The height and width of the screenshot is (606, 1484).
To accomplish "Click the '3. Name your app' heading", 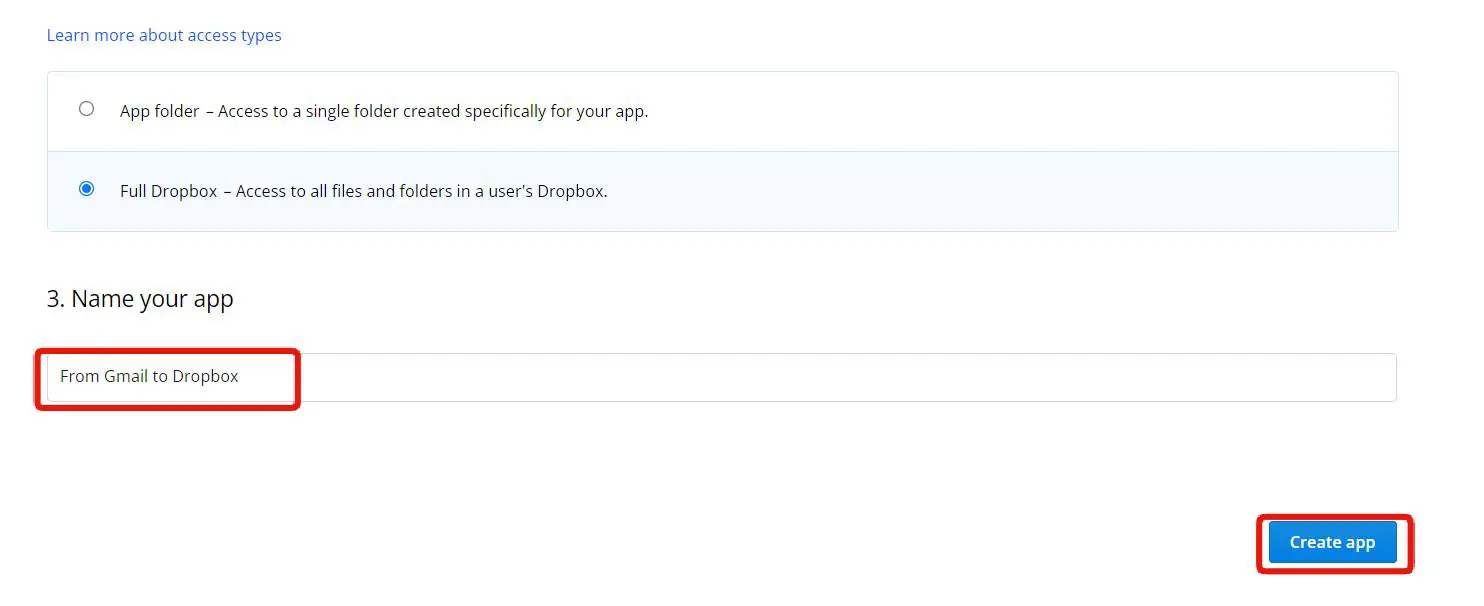I will 140,299.
